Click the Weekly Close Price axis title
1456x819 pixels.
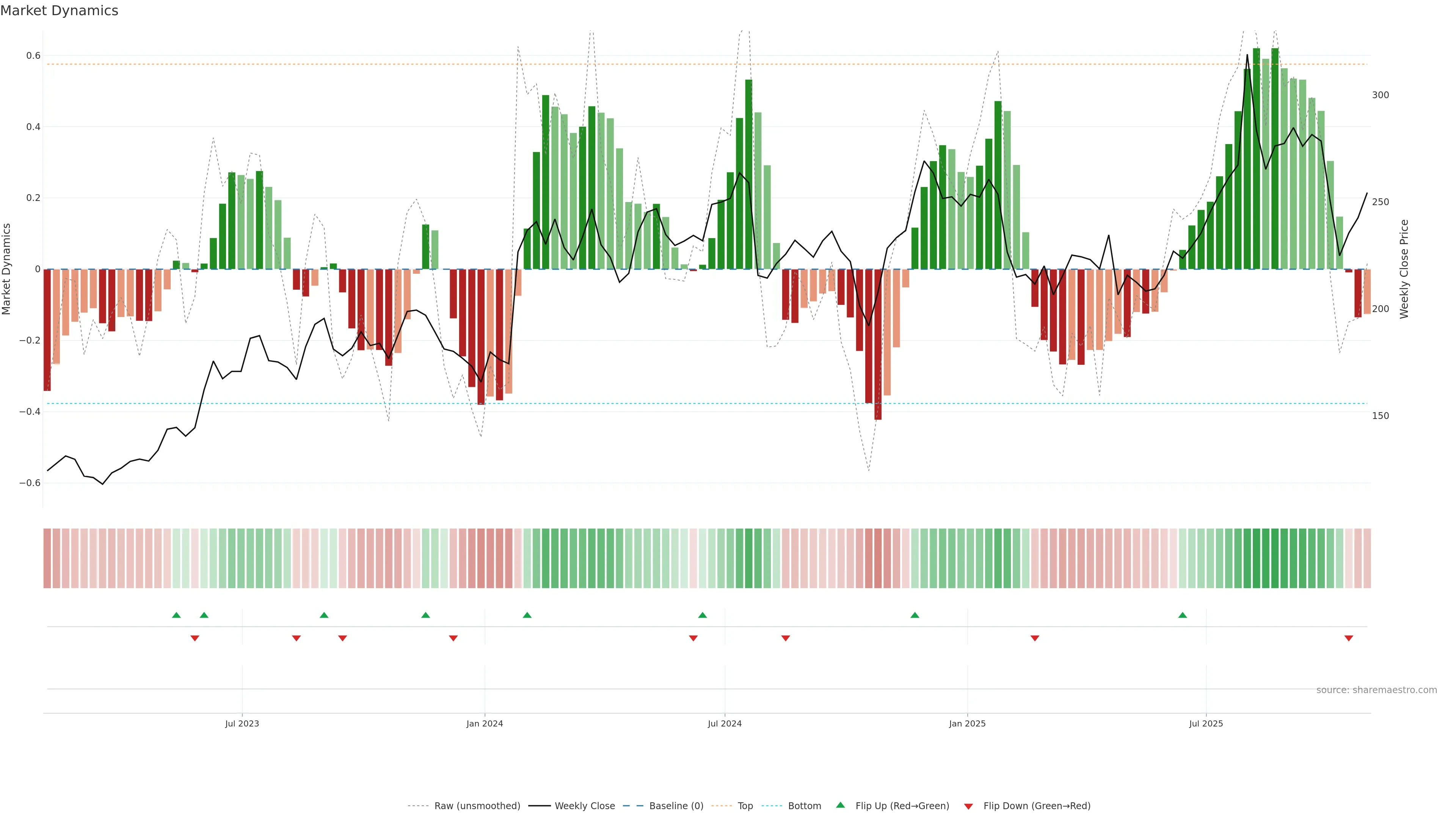point(1404,269)
